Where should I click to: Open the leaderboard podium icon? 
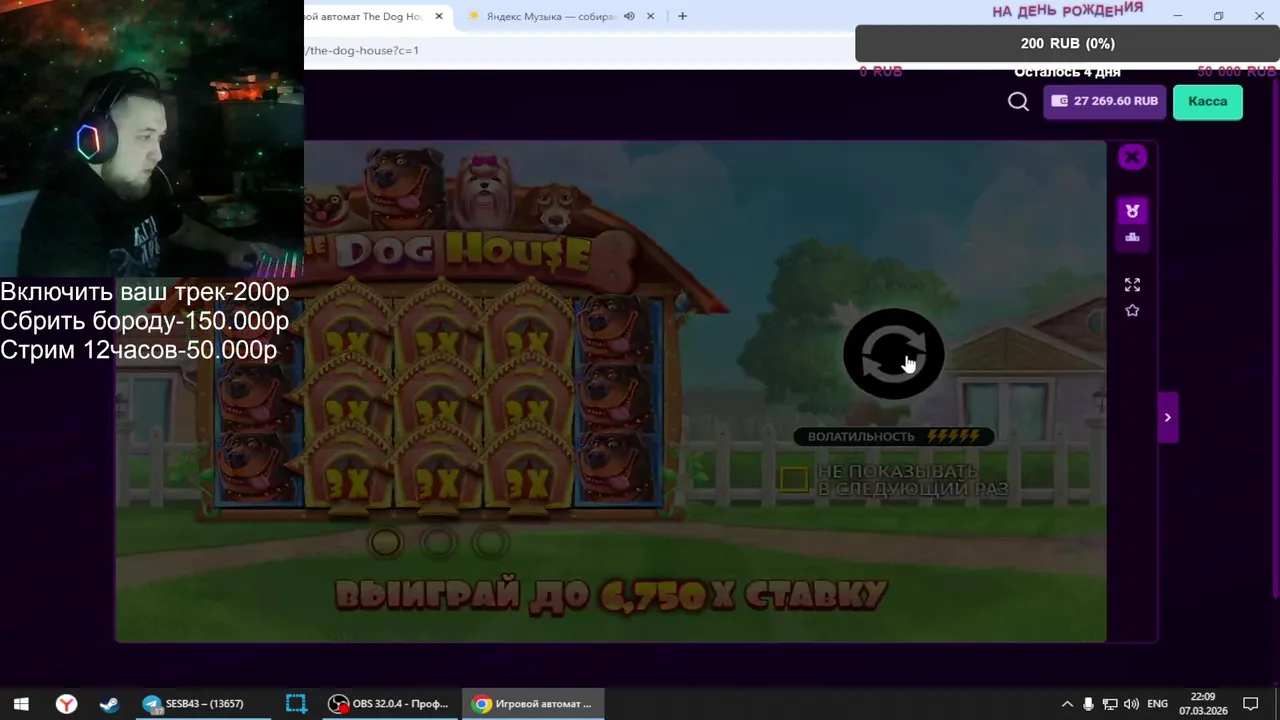[1132, 237]
